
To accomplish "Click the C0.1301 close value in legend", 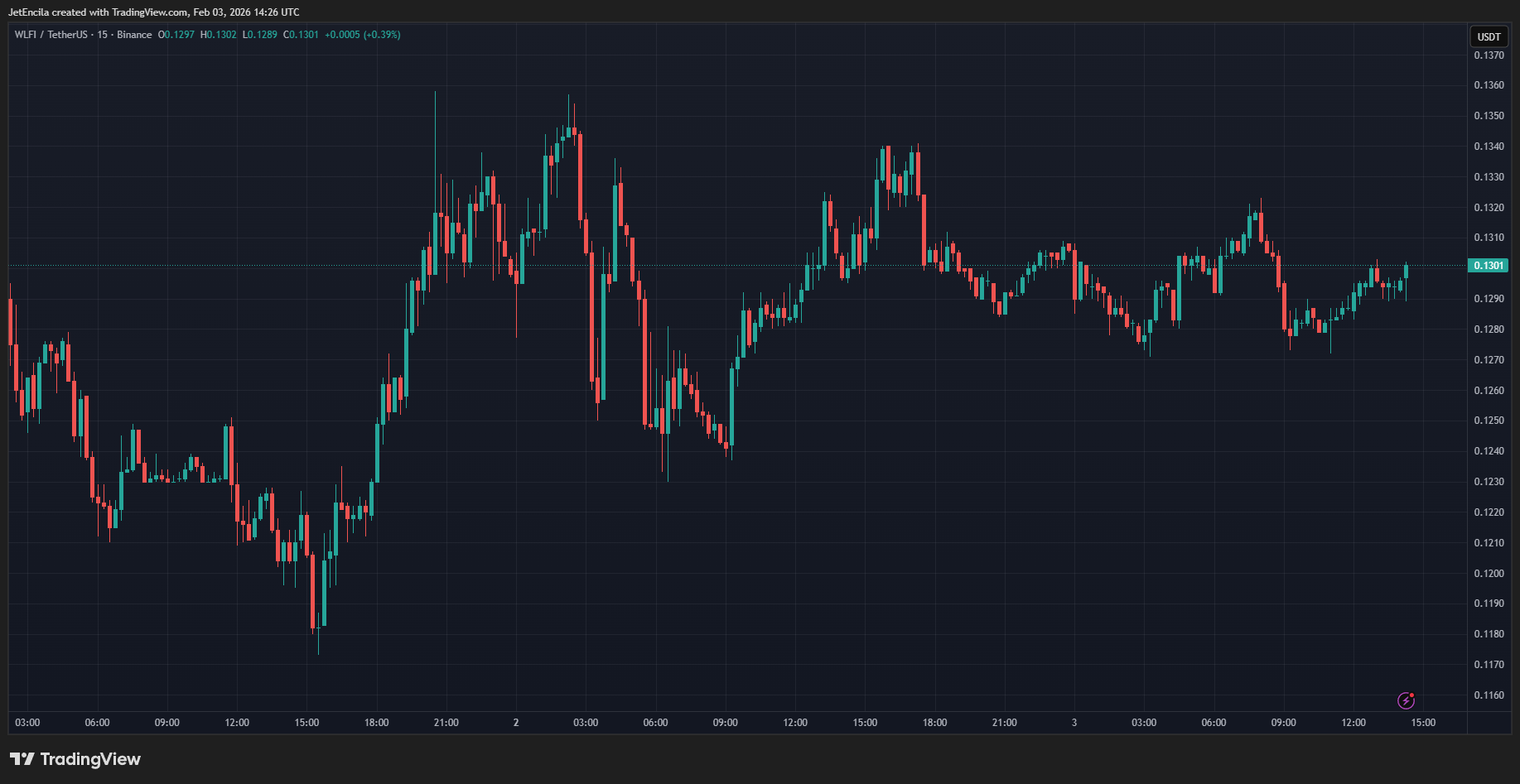I will tap(301, 35).
